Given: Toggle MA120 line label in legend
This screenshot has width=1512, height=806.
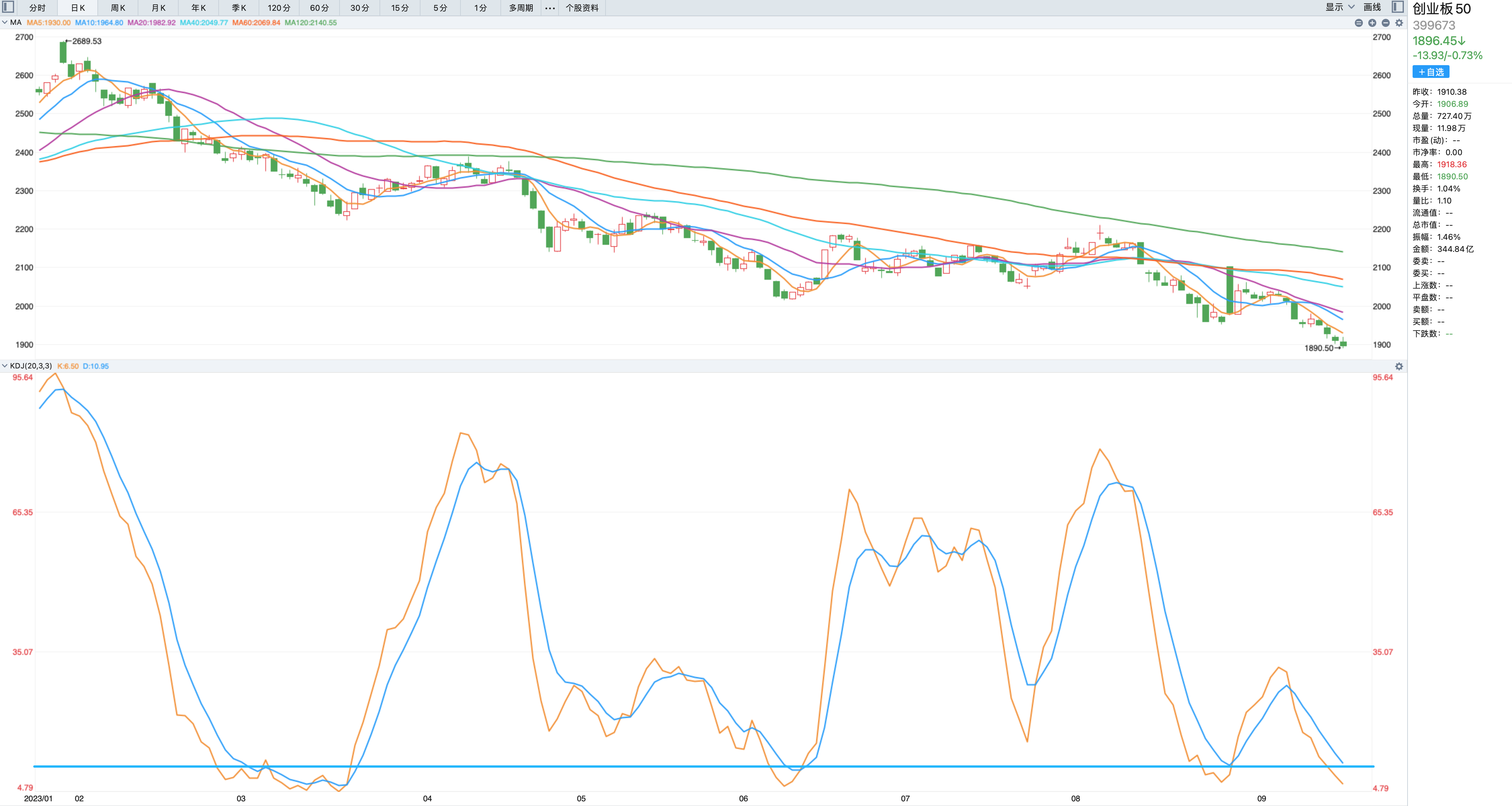Looking at the screenshot, I should point(311,22).
